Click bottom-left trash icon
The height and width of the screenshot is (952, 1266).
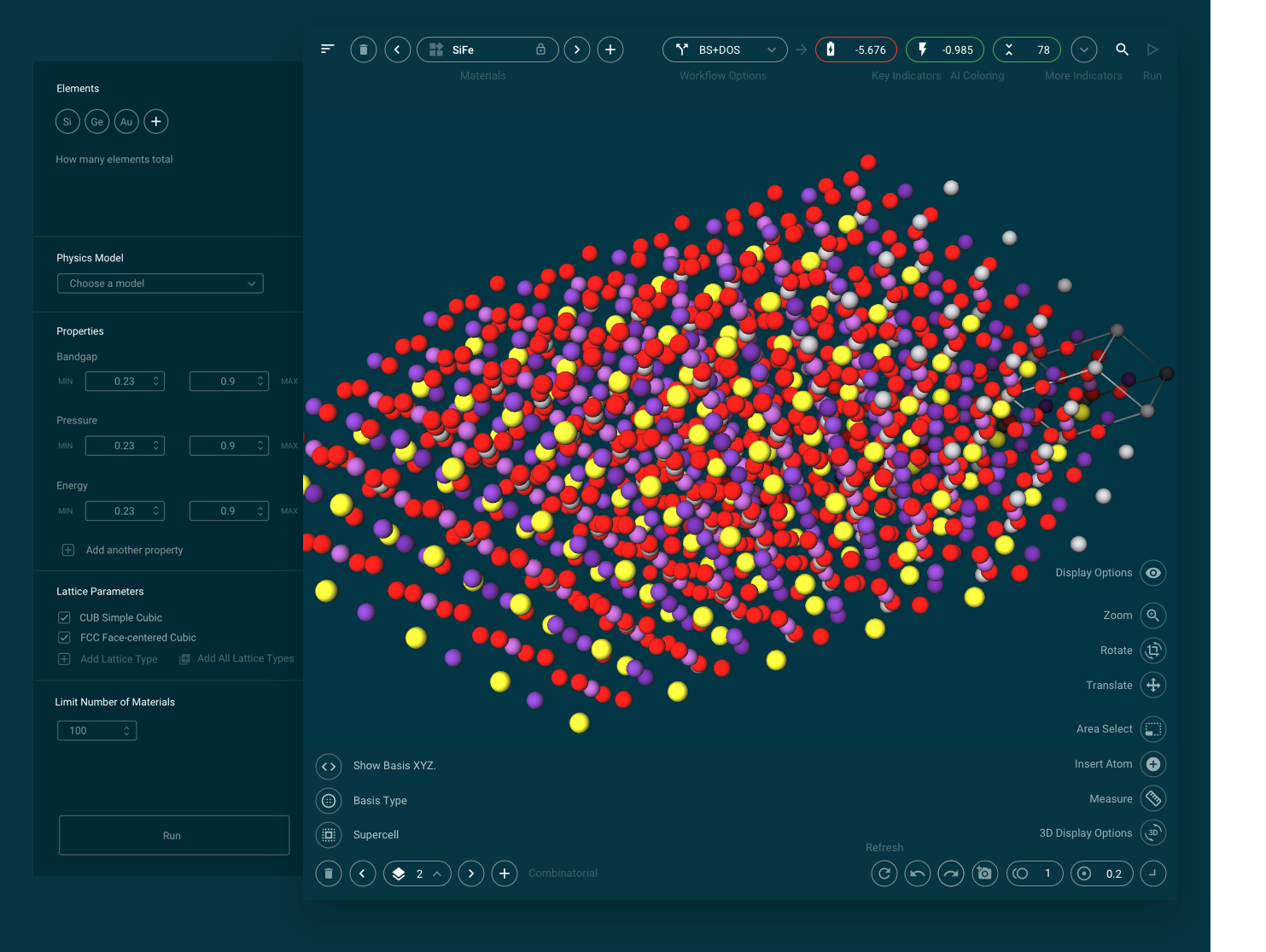click(329, 873)
